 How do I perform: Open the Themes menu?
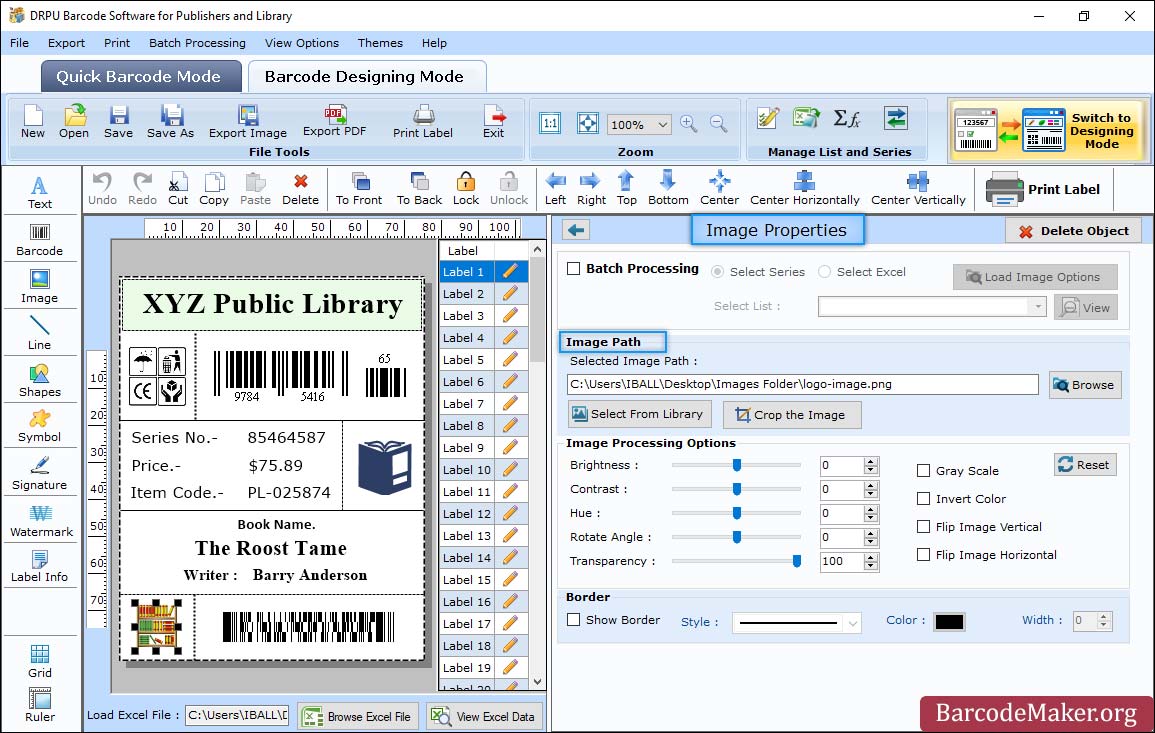380,43
